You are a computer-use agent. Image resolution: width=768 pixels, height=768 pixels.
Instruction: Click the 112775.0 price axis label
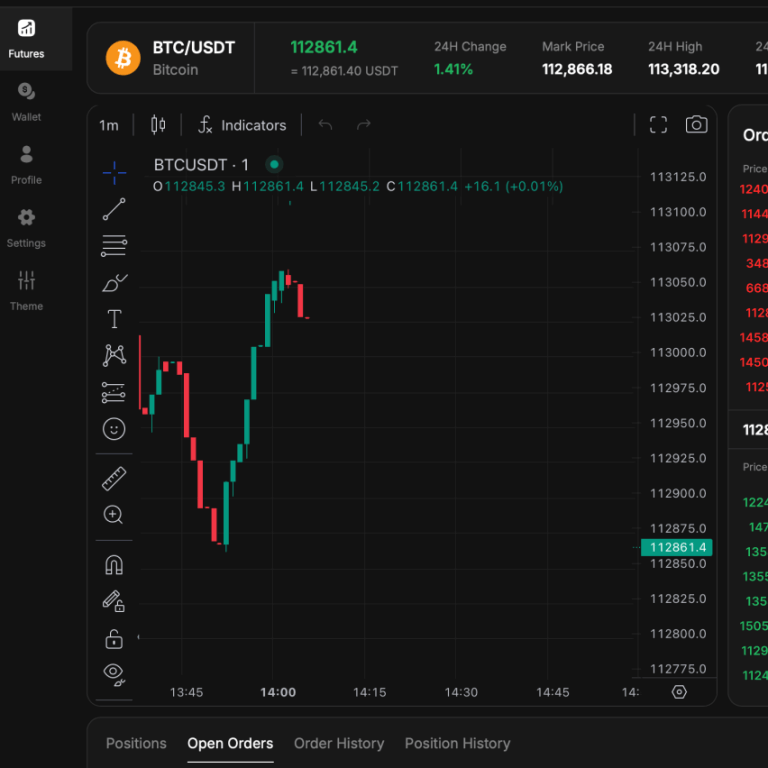coord(678,669)
